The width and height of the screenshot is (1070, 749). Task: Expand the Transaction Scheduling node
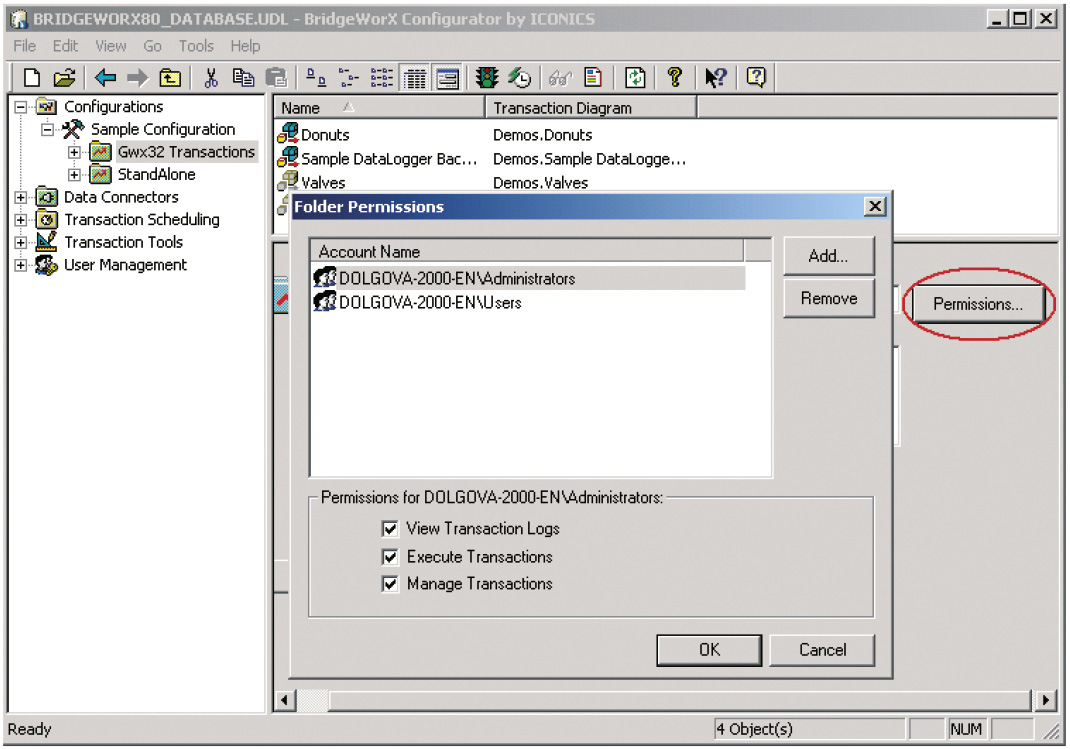click(x=20, y=220)
